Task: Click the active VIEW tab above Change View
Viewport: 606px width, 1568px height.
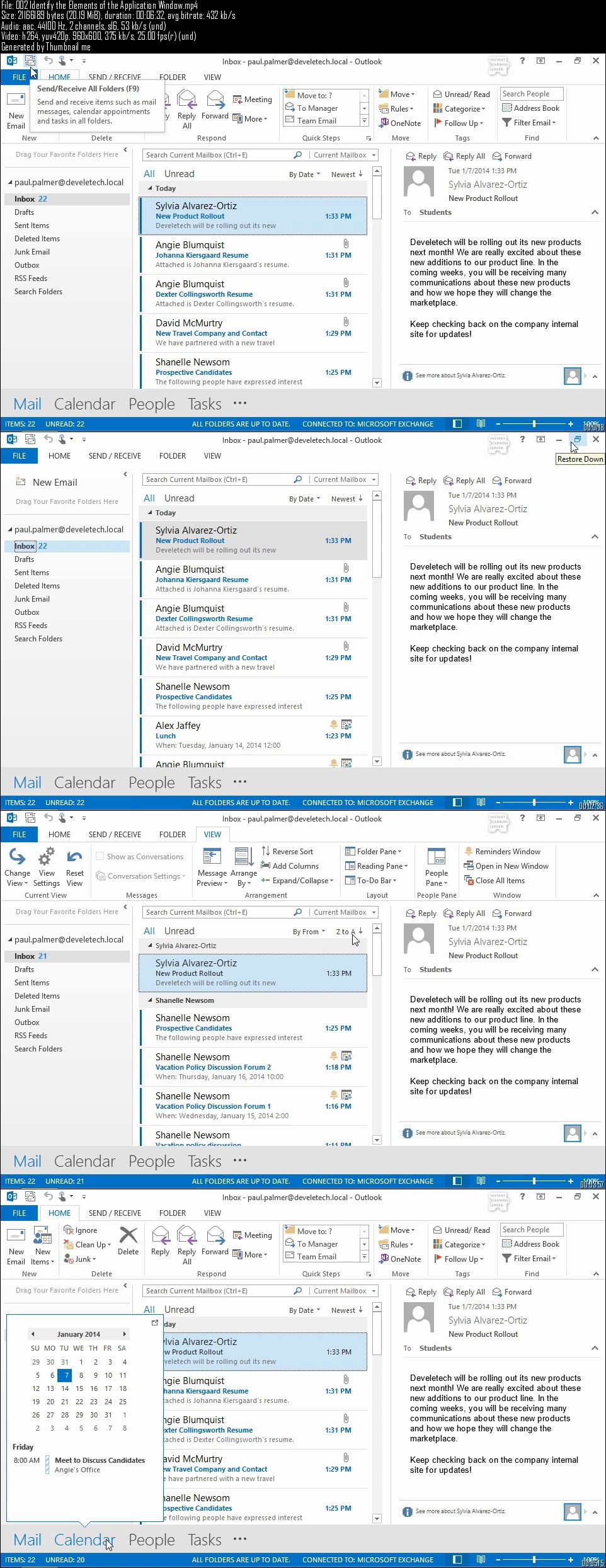Action: pyautogui.click(x=212, y=834)
